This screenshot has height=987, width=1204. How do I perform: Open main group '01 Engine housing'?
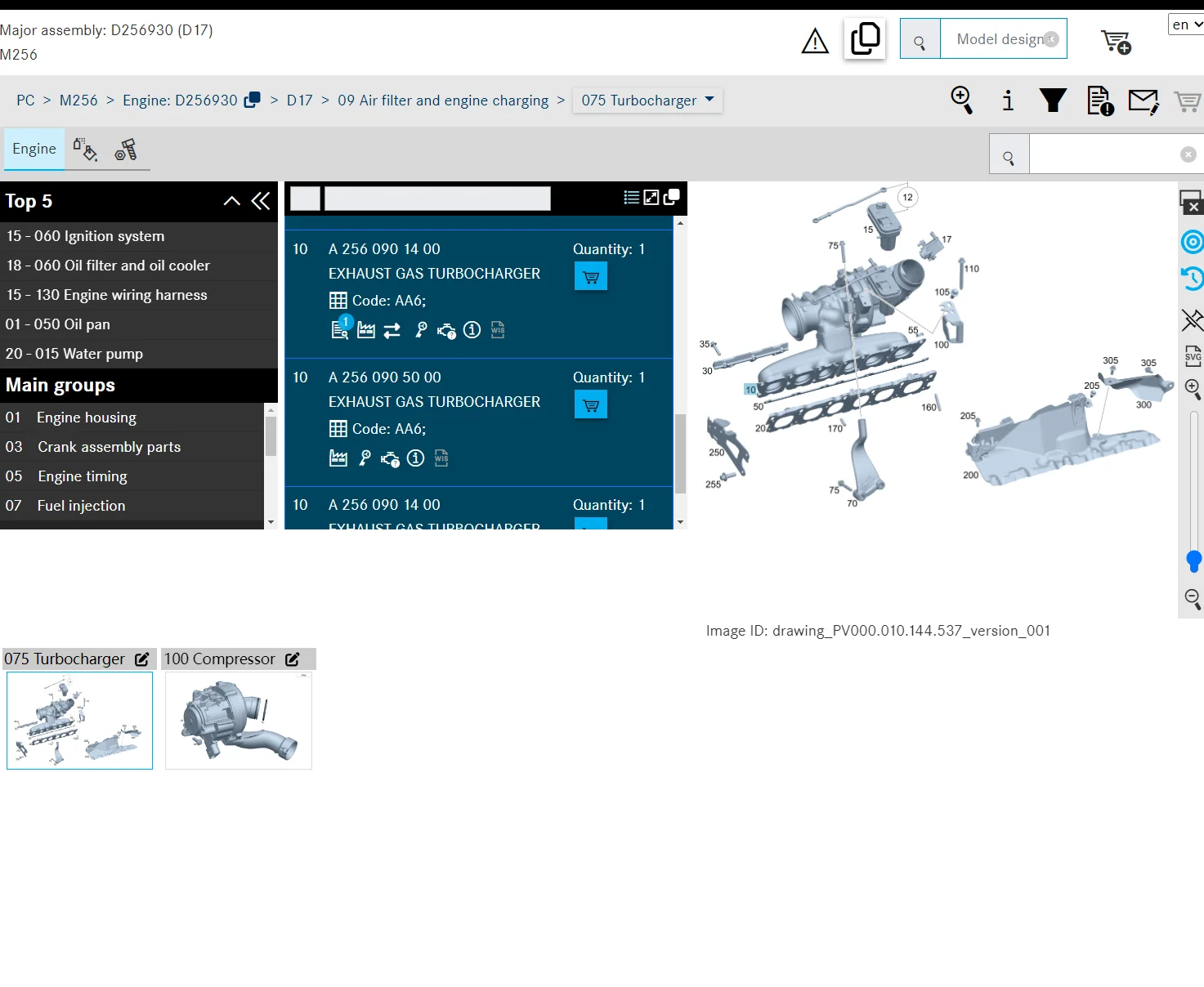pyautogui.click(x=132, y=418)
